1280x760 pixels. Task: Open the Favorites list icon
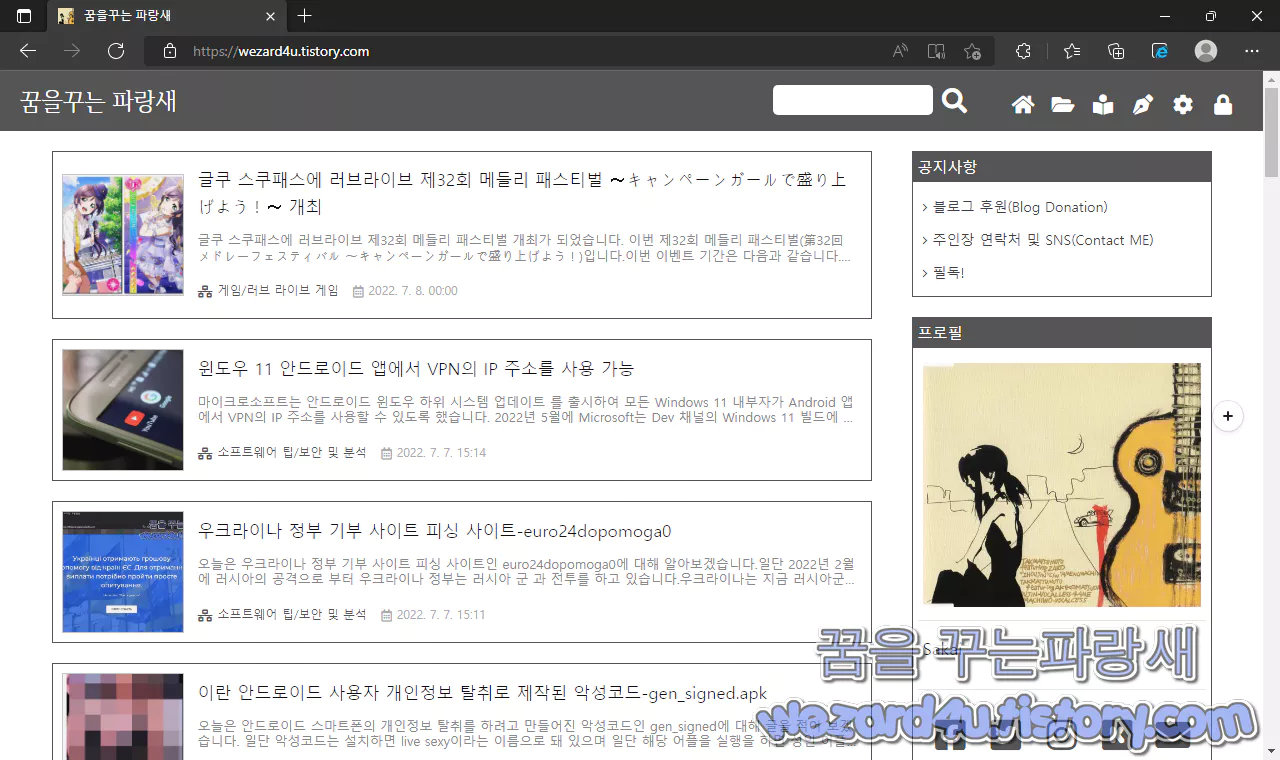pos(1072,51)
